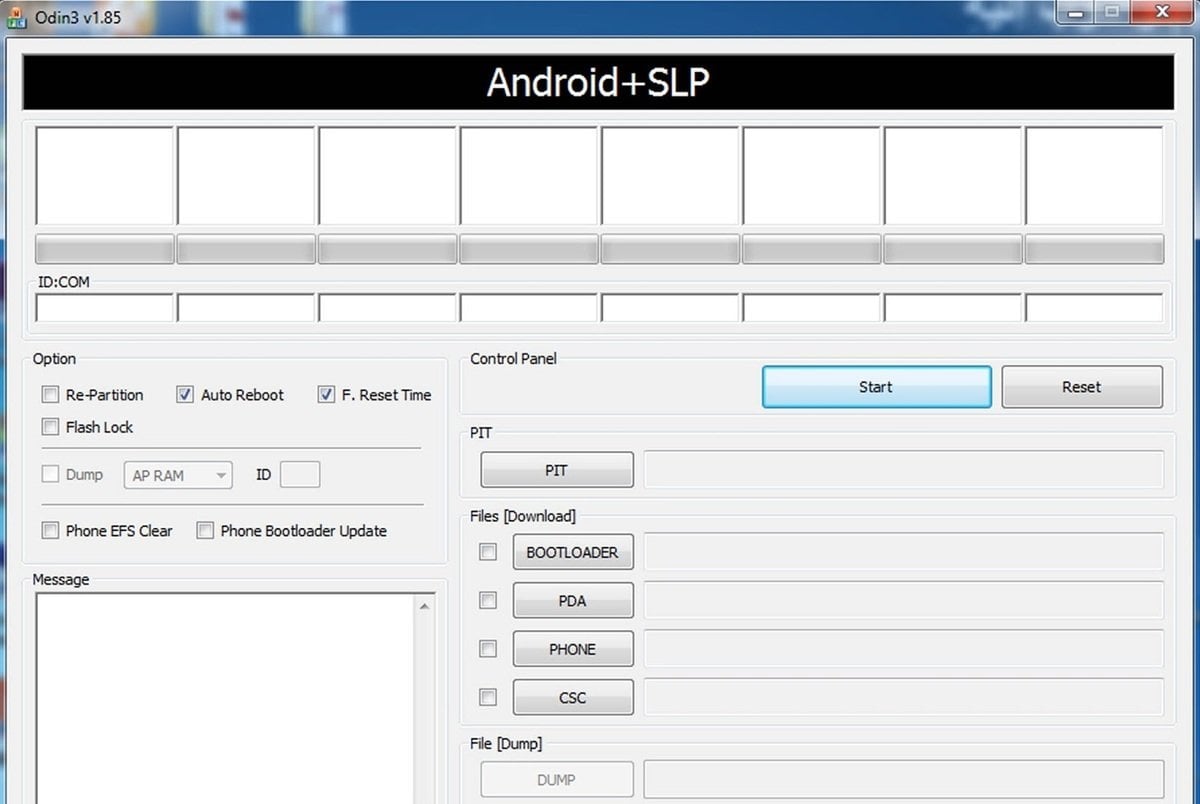The height and width of the screenshot is (804, 1200).
Task: Click the BOOTLOADER file button
Action: (x=573, y=552)
